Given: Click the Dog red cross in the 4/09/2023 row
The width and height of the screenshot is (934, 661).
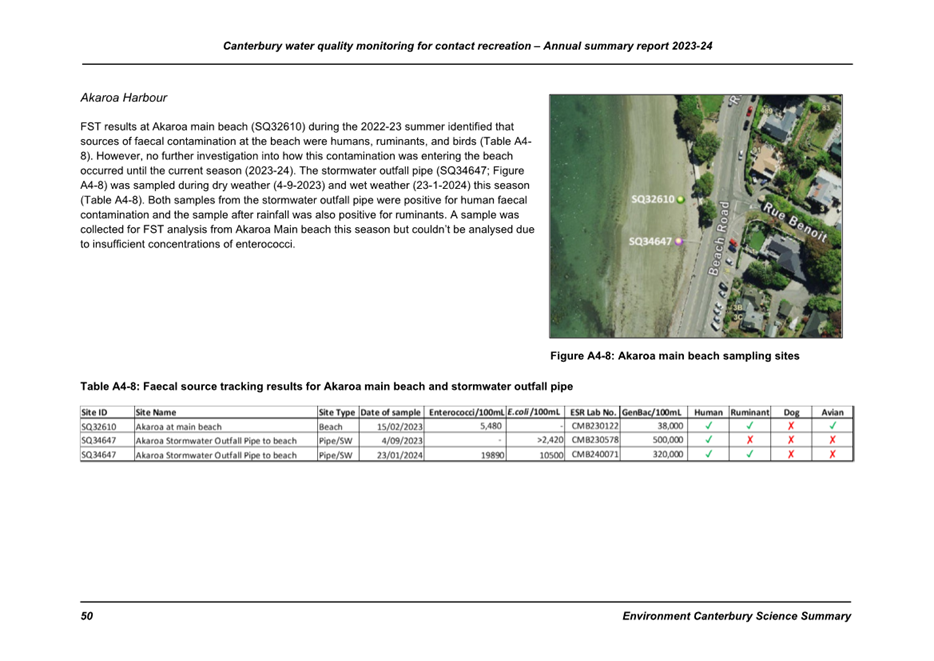Looking at the screenshot, I should (791, 439).
